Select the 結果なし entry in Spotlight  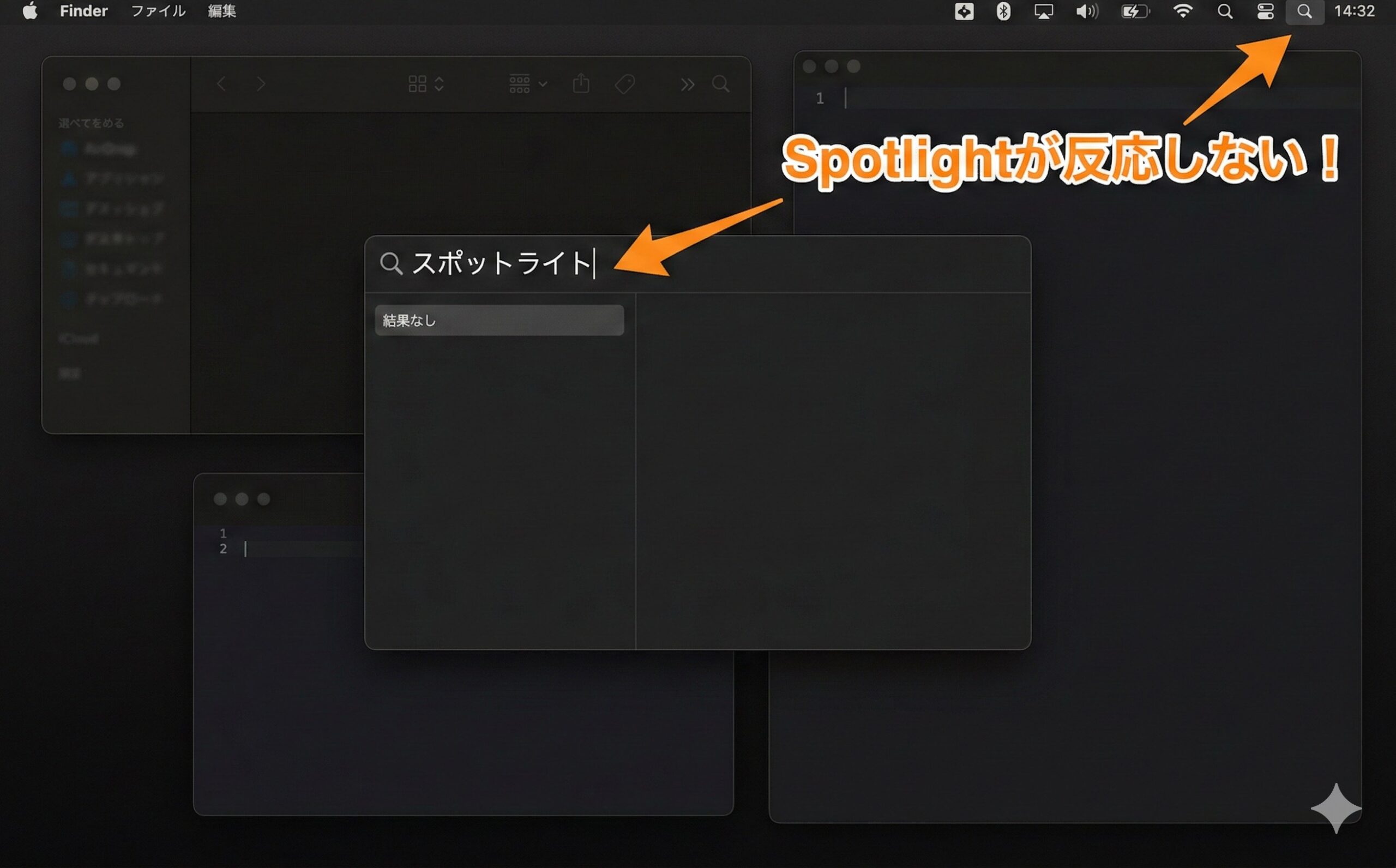[500, 320]
